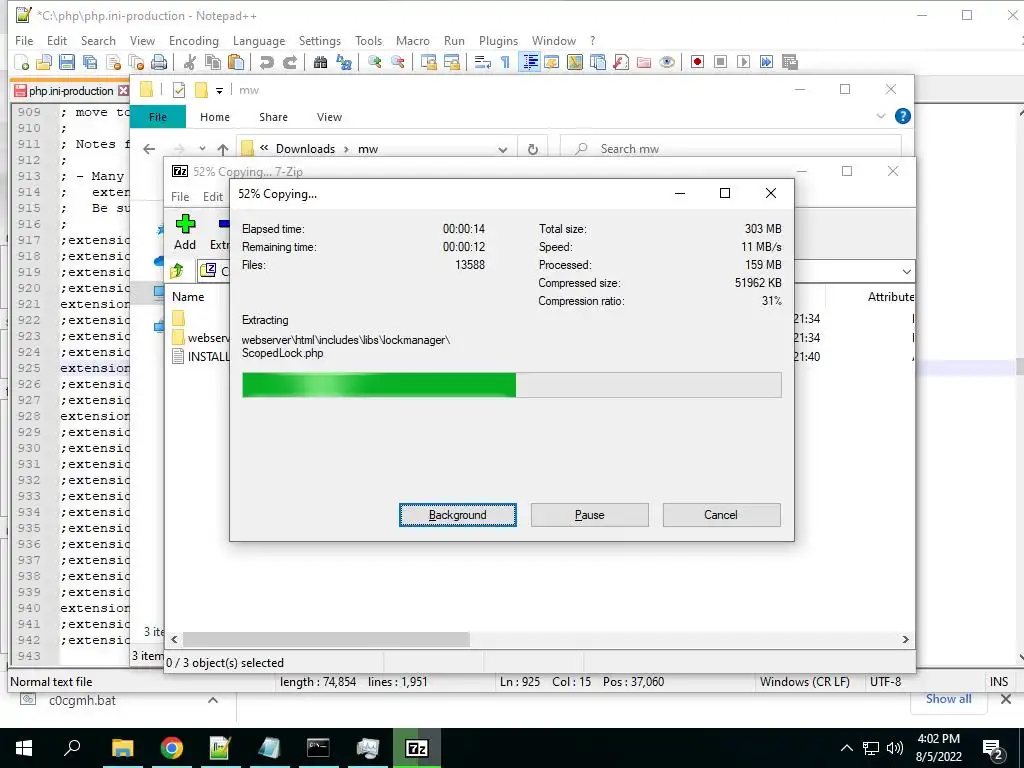Screen dimensions: 1024x768
Task: Click the Cut scissors icon in Notepad++
Action: (x=190, y=62)
